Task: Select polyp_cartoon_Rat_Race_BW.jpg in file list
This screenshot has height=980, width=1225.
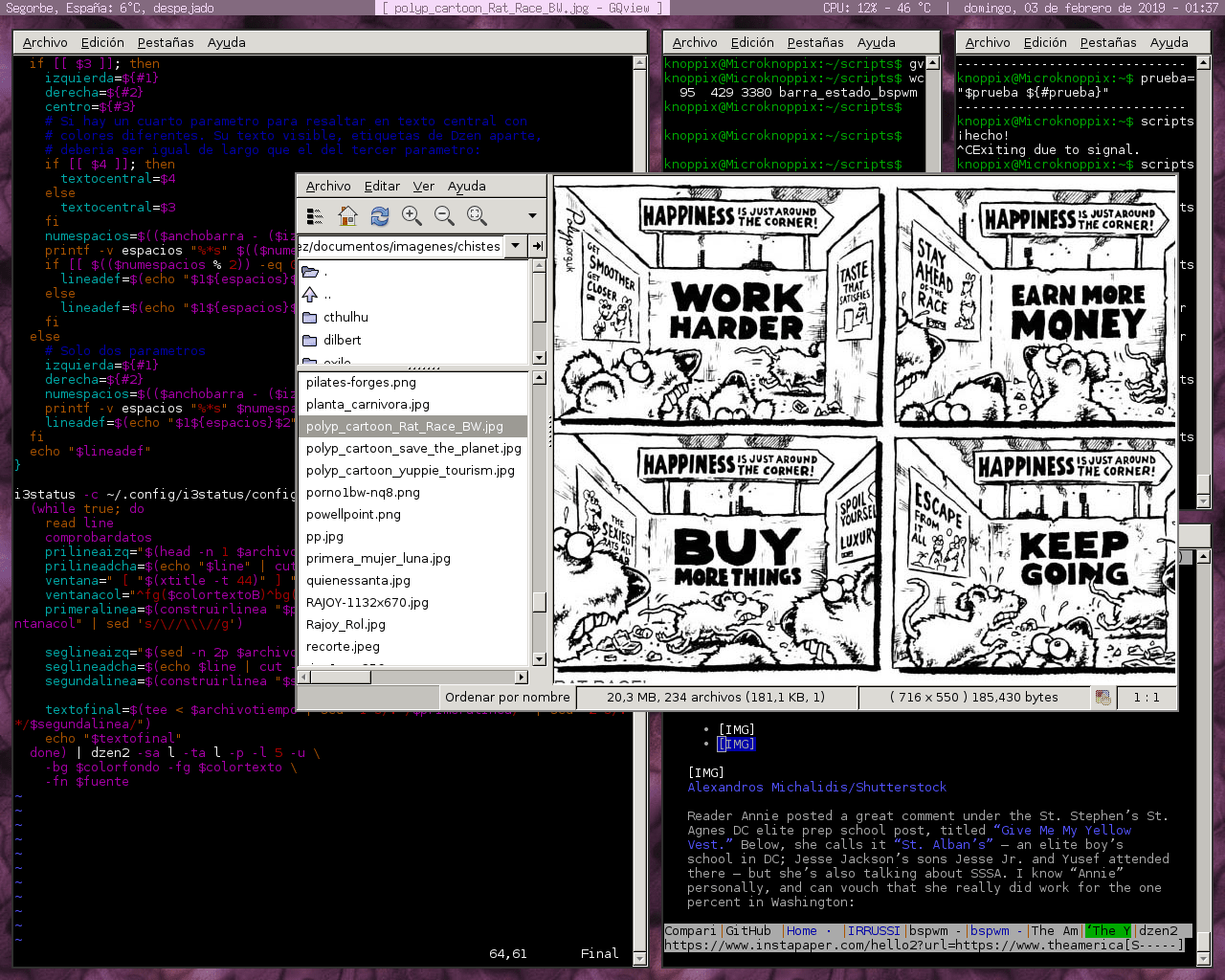Action: [413, 426]
